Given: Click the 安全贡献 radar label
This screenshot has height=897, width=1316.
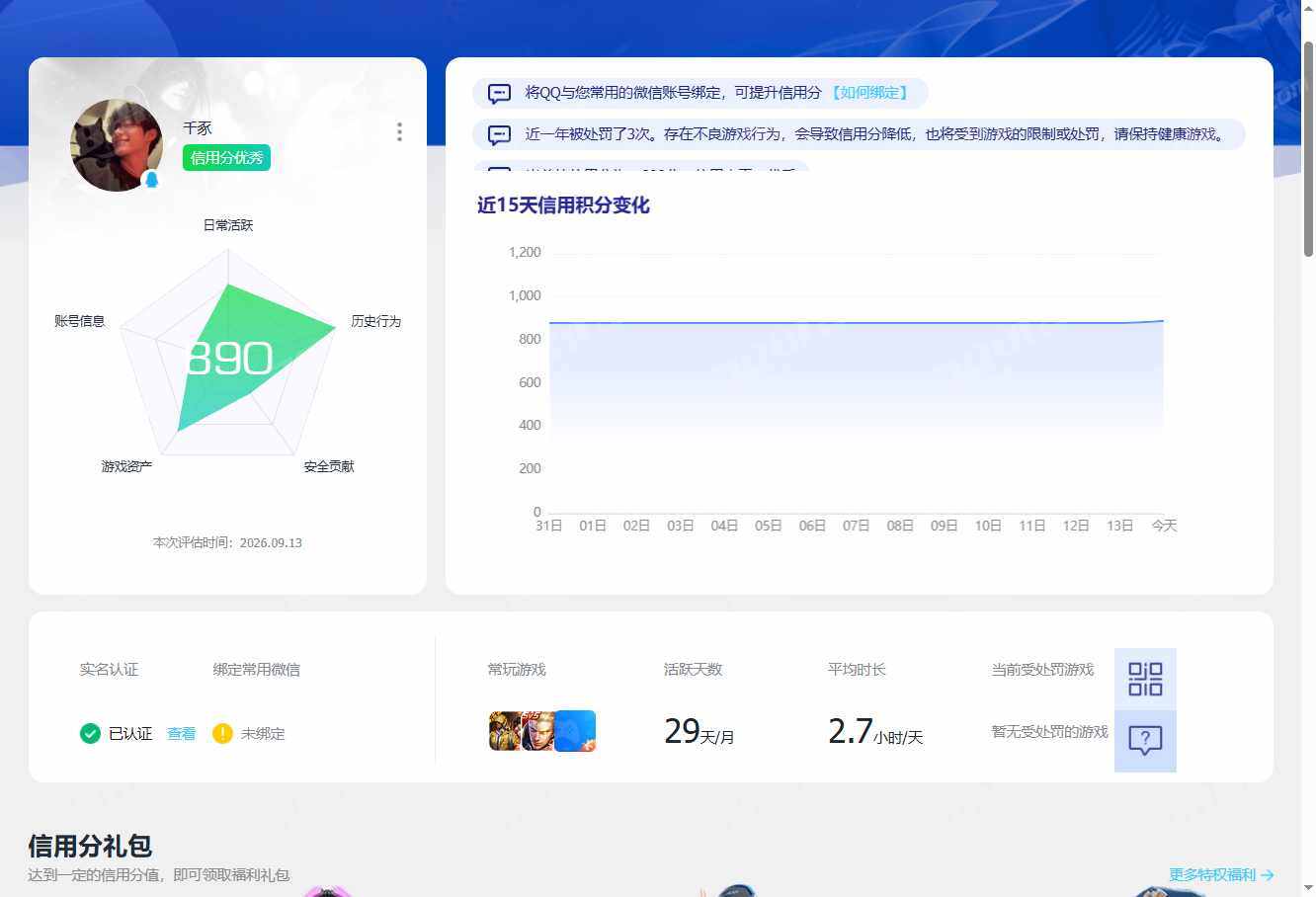Looking at the screenshot, I should coord(329,466).
